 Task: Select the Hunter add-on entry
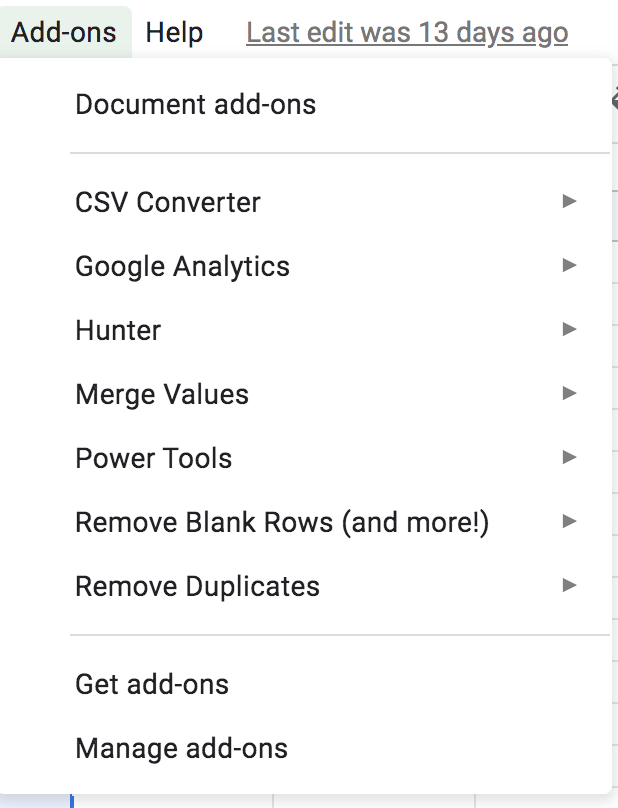tap(118, 330)
